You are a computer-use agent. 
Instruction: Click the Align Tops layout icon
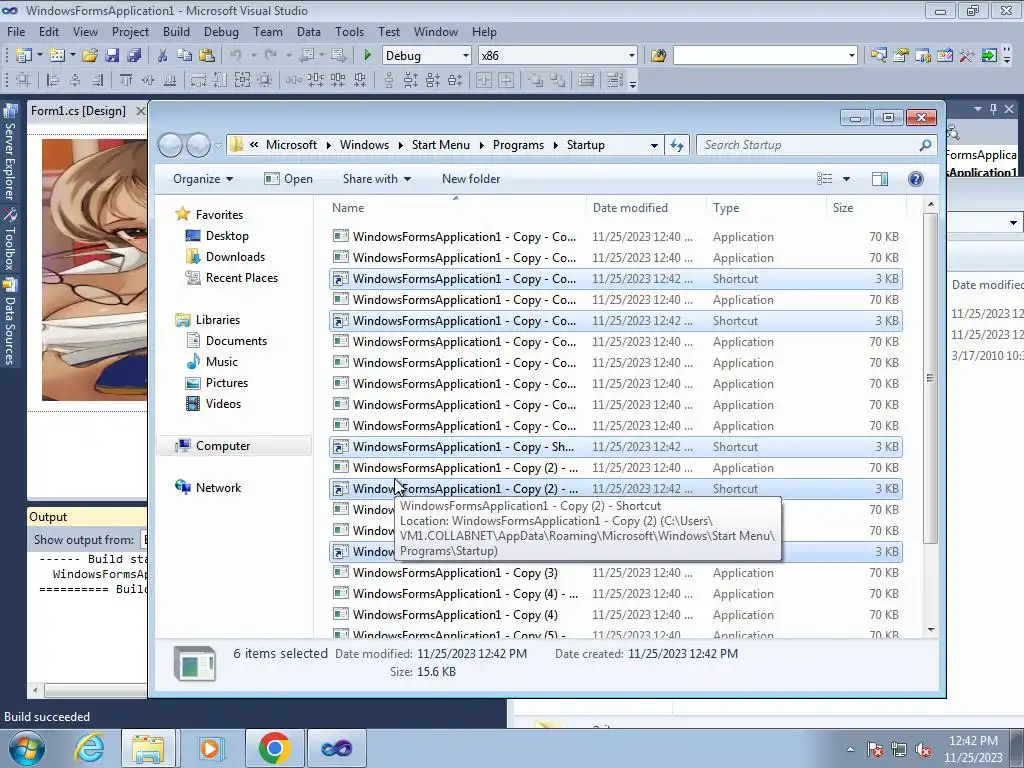126,80
